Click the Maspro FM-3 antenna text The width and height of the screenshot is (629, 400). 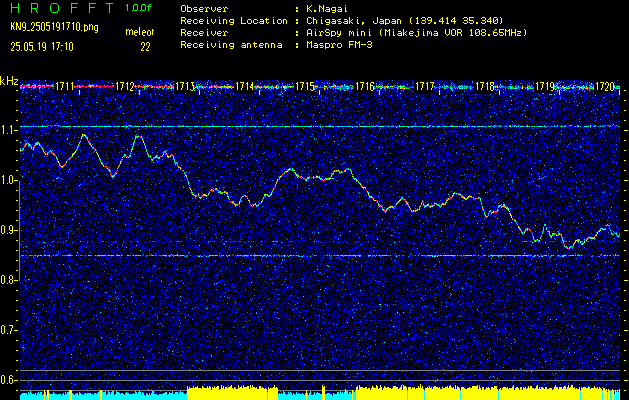point(339,45)
